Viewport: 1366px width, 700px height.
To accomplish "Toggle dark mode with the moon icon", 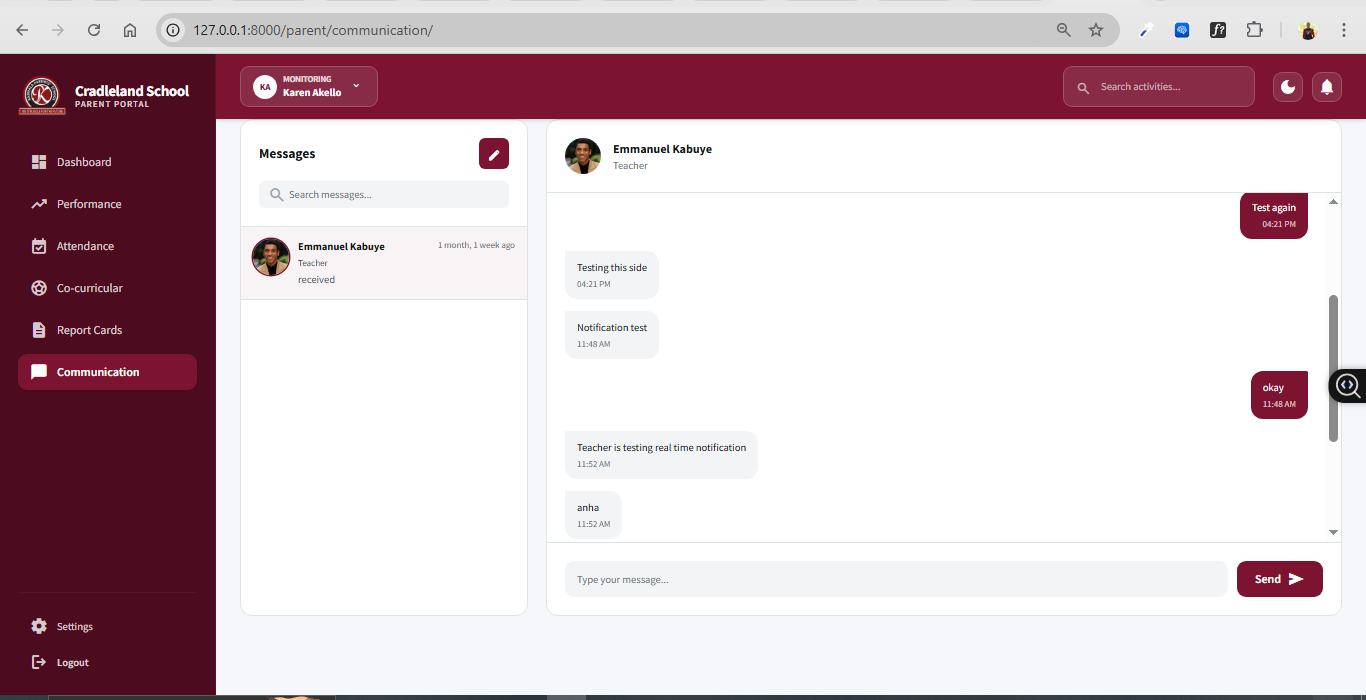I will 1288,87.
